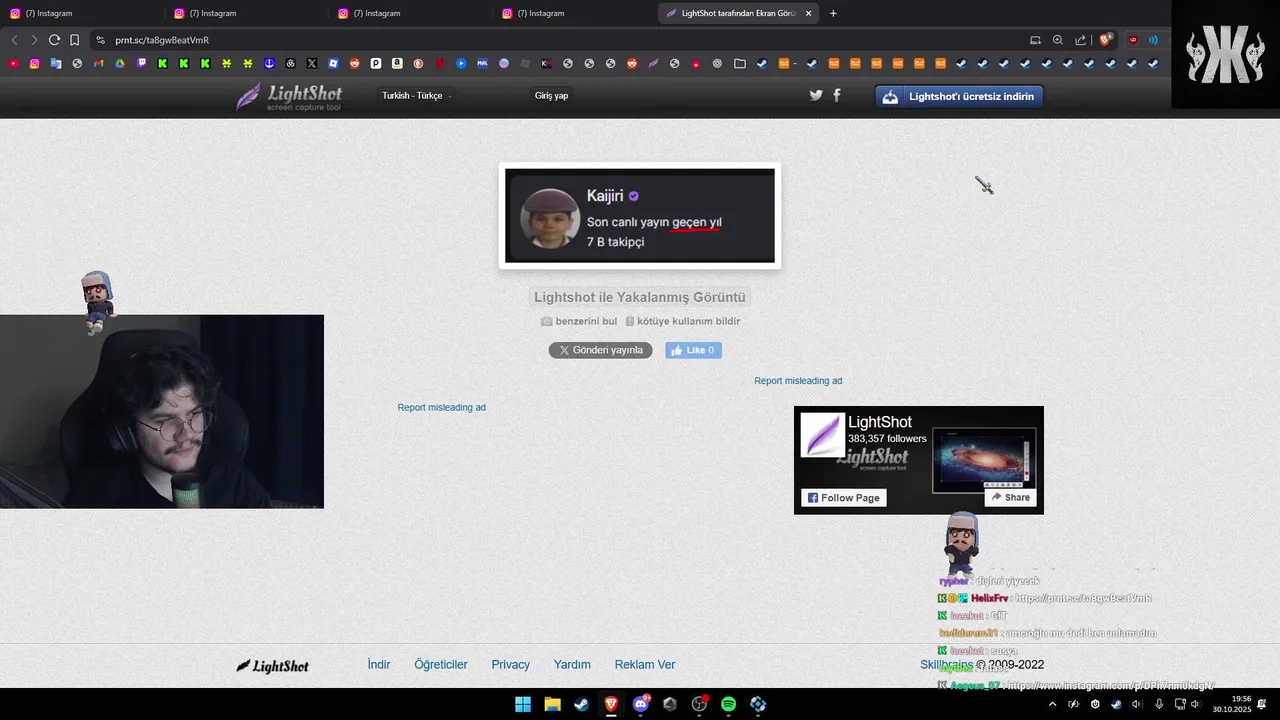Open File Explorer from the taskbar
This screenshot has width=1280, height=720.
(552, 704)
